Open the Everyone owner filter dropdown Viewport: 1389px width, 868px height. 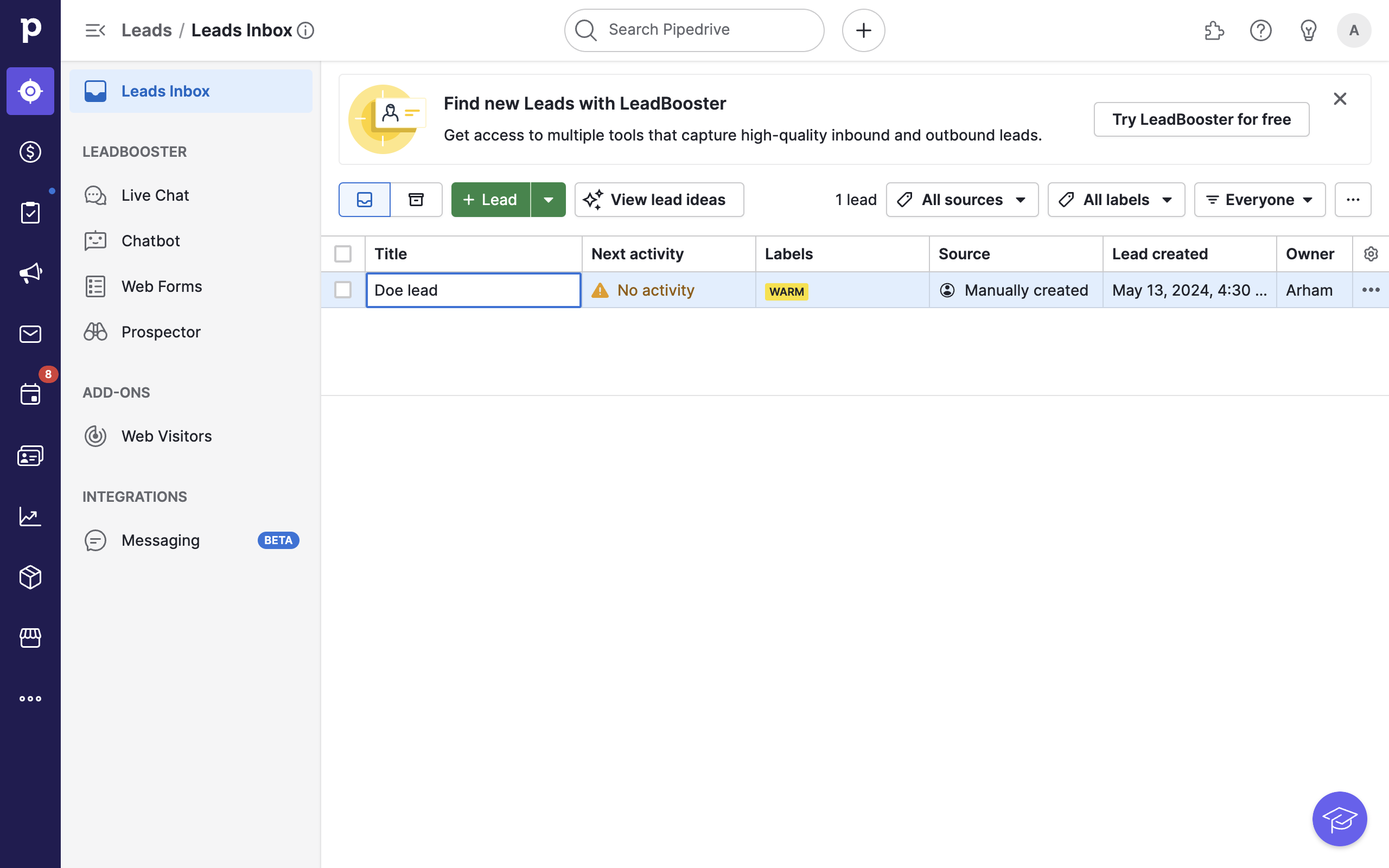pos(1259,200)
